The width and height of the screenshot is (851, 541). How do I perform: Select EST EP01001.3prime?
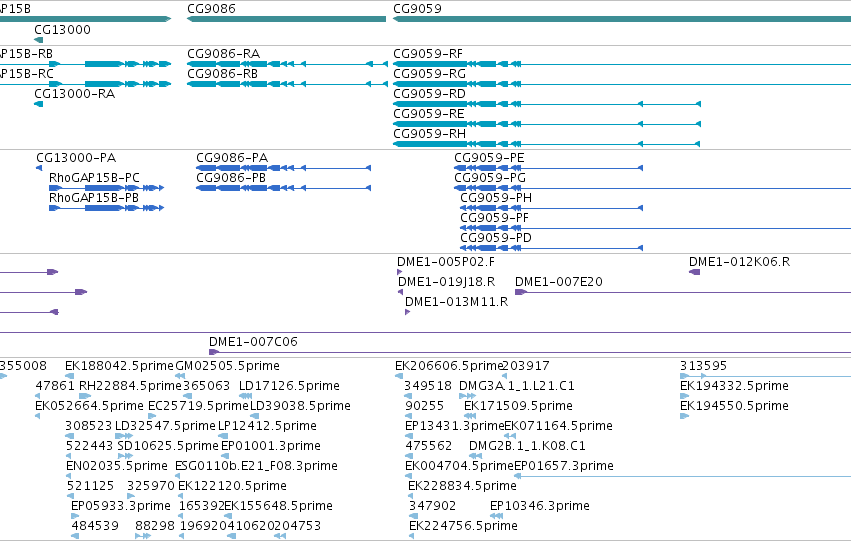coord(271,446)
